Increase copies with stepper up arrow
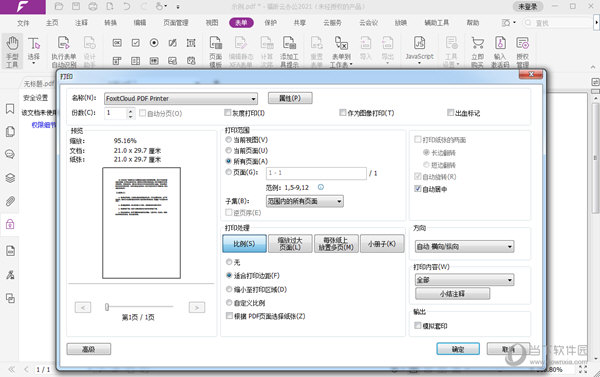 pos(130,110)
